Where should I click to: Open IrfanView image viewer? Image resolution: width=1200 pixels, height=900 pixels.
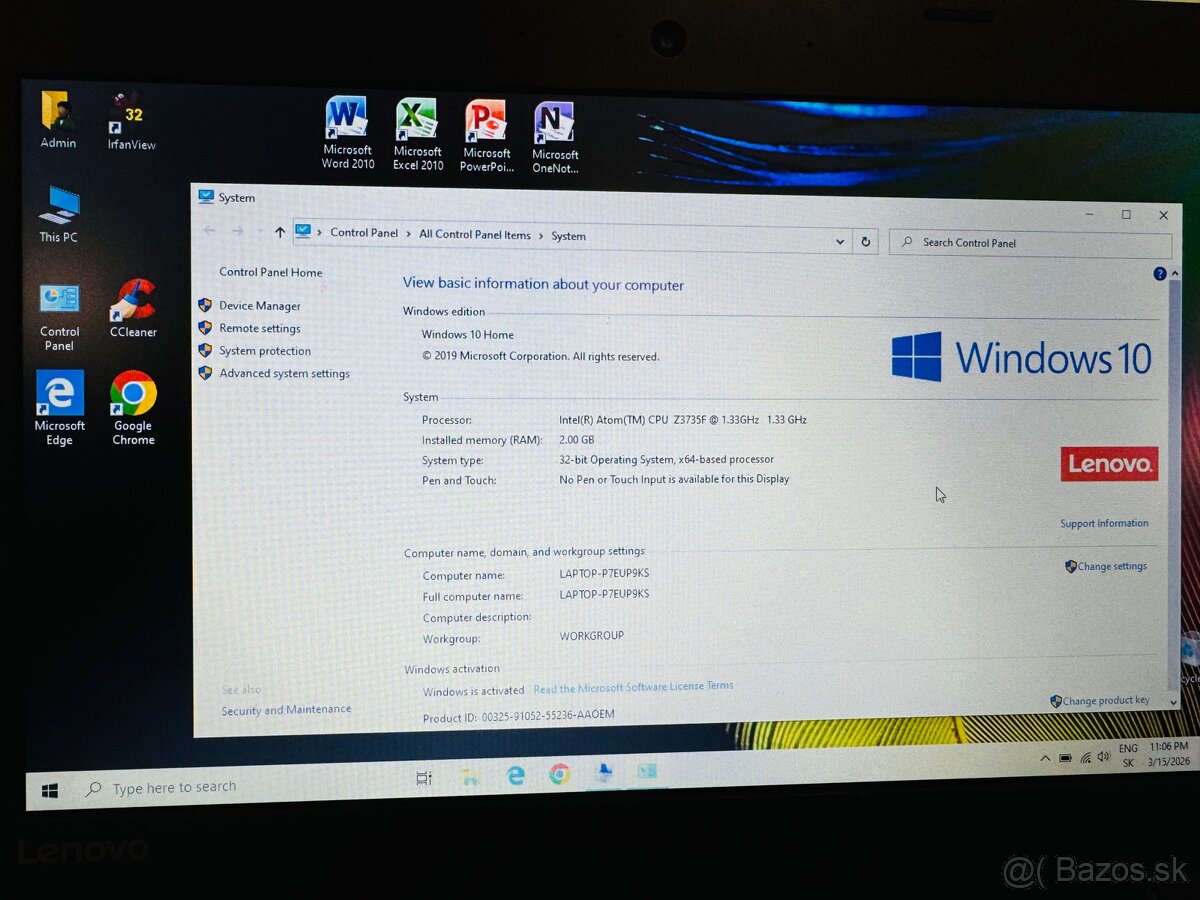(x=129, y=110)
